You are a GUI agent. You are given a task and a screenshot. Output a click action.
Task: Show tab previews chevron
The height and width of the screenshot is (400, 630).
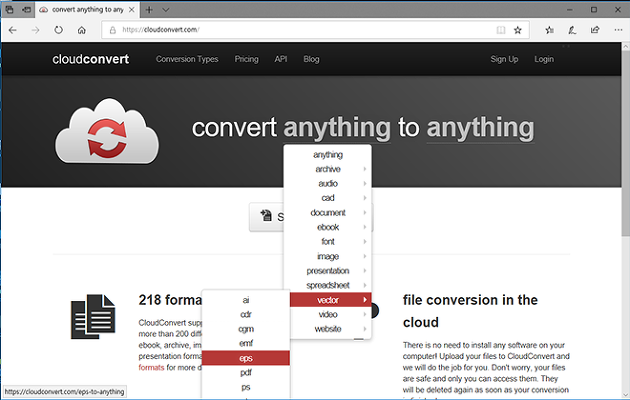(x=166, y=10)
